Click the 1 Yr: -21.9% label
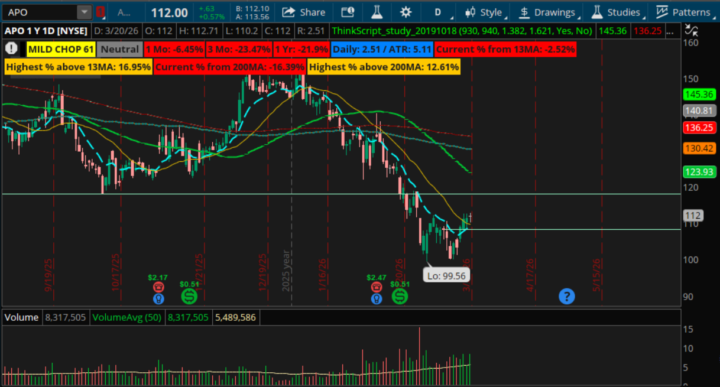This screenshot has width=720, height=387. click(302, 49)
